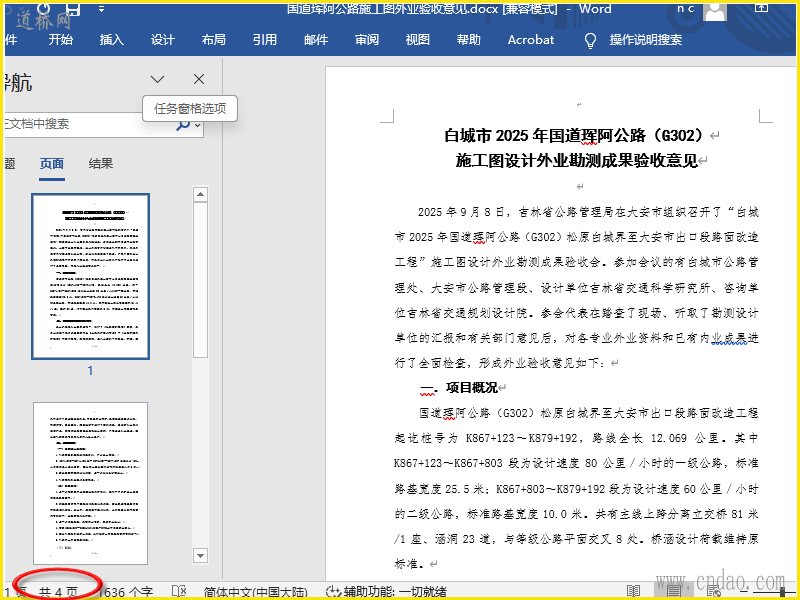Select the 页面 navigation tab
Viewport: 800px width, 600px height.
point(52,164)
